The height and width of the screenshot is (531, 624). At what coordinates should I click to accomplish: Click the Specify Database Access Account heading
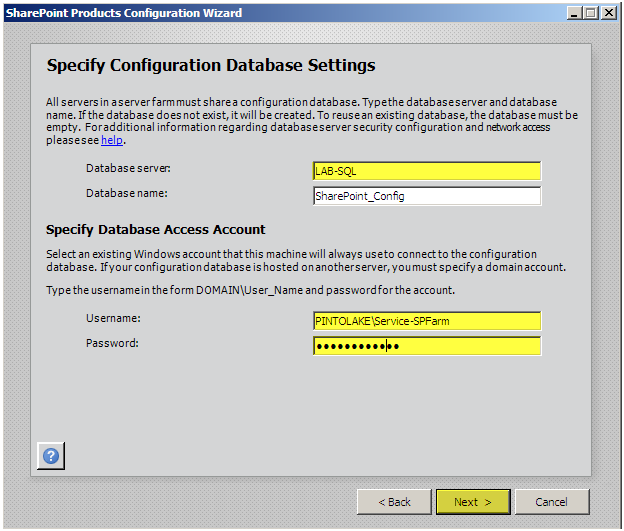click(x=155, y=230)
